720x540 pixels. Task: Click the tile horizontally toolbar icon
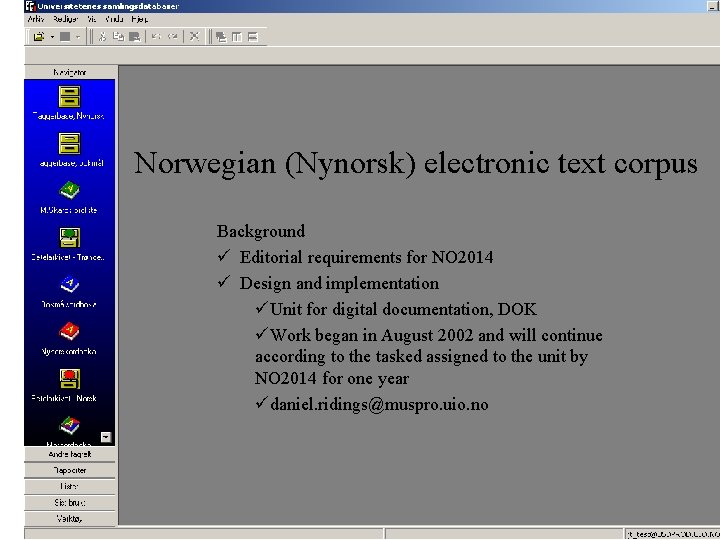(253, 37)
